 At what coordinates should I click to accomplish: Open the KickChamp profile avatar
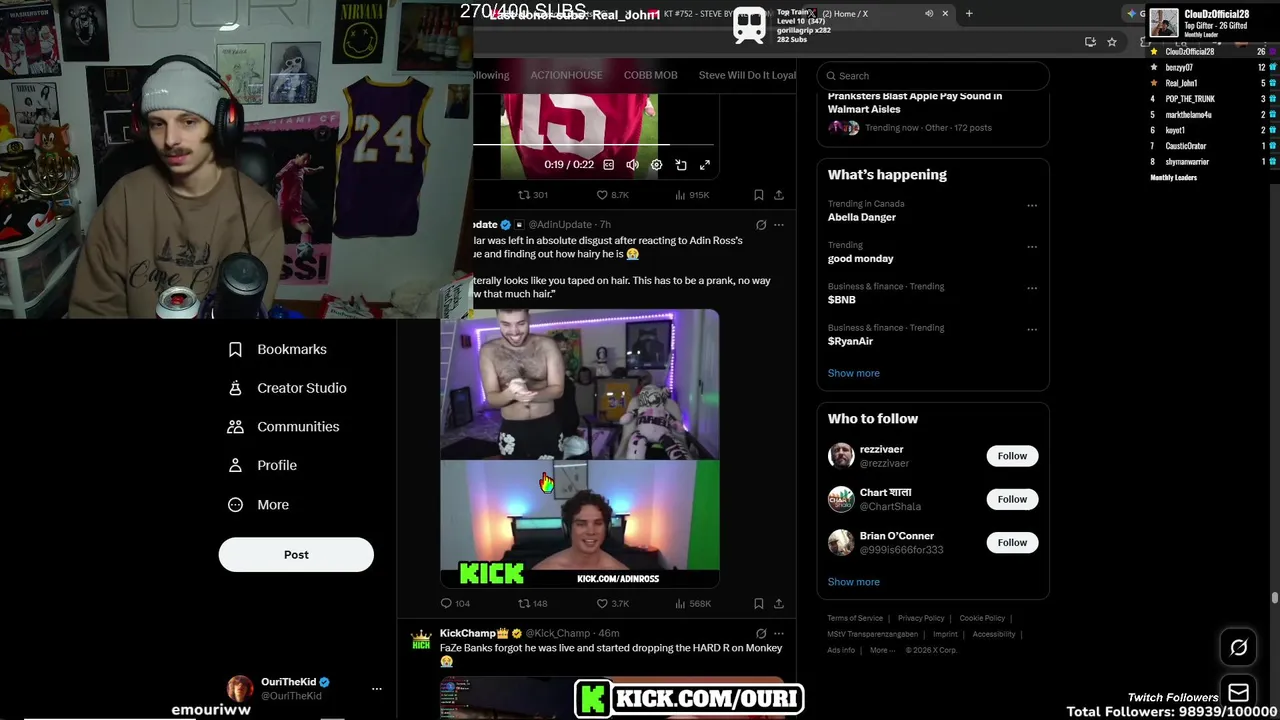[x=421, y=640]
